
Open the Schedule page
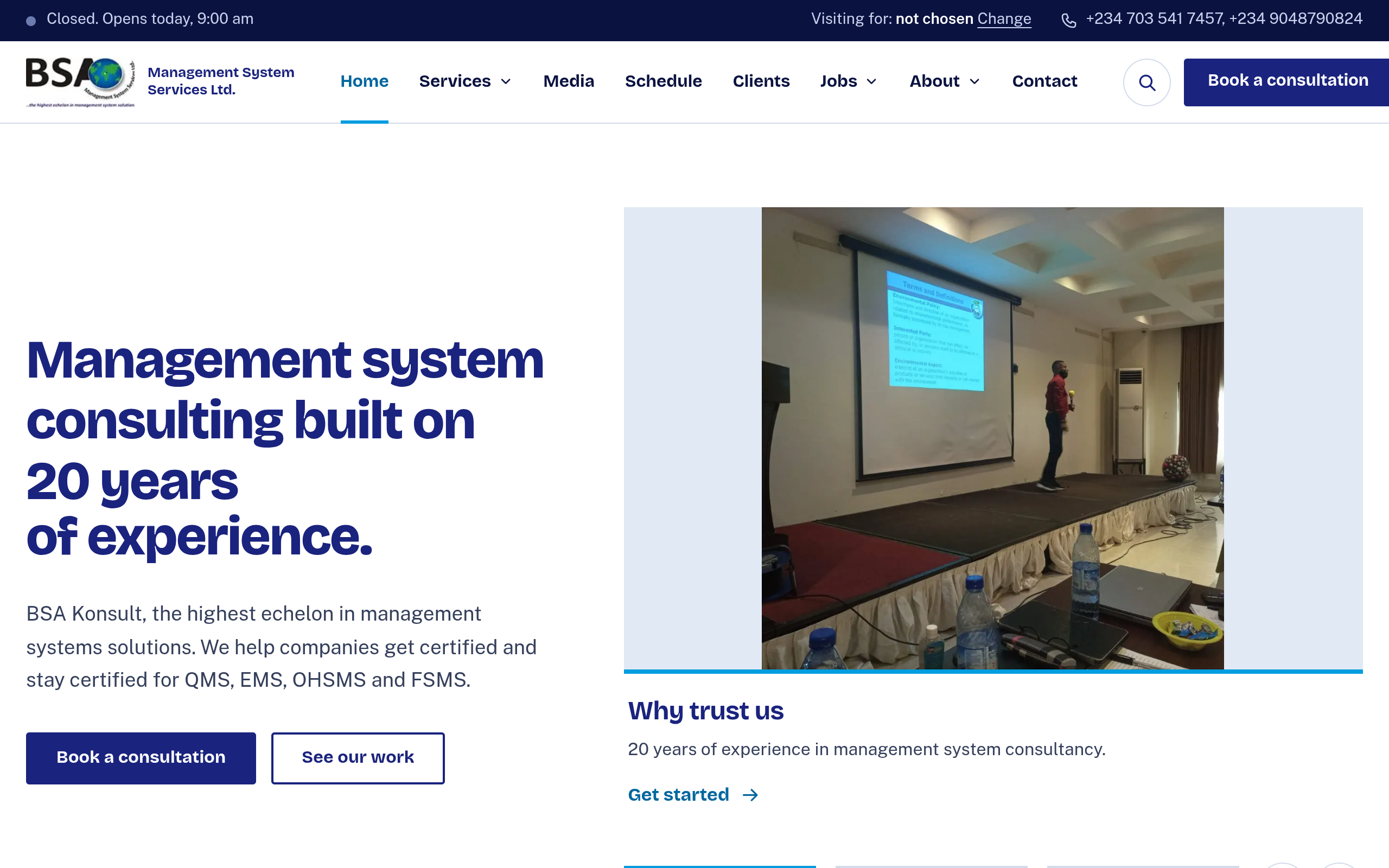664,81
